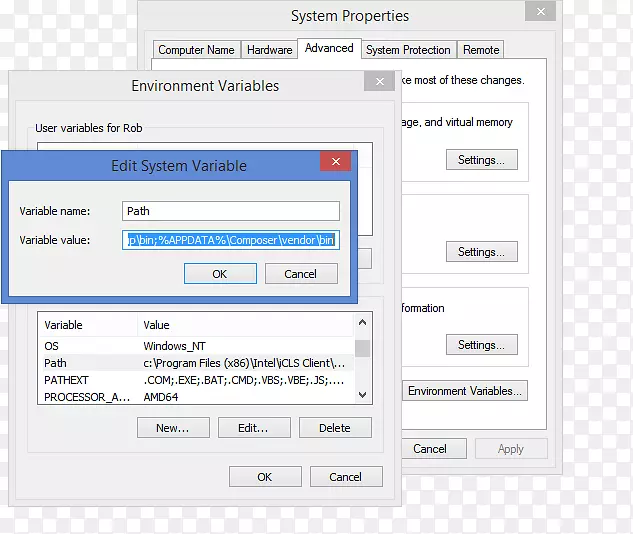Close the System Properties window
Screen dimensions: 633x534
pos(541,12)
